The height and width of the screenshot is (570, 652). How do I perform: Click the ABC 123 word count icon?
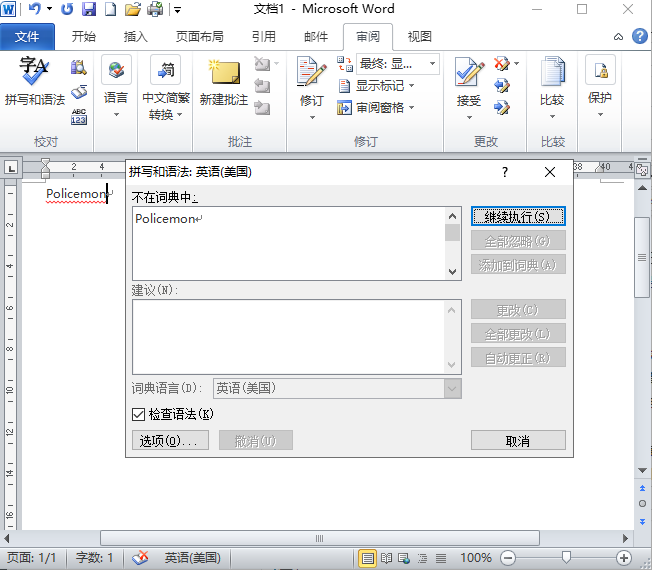(x=79, y=117)
